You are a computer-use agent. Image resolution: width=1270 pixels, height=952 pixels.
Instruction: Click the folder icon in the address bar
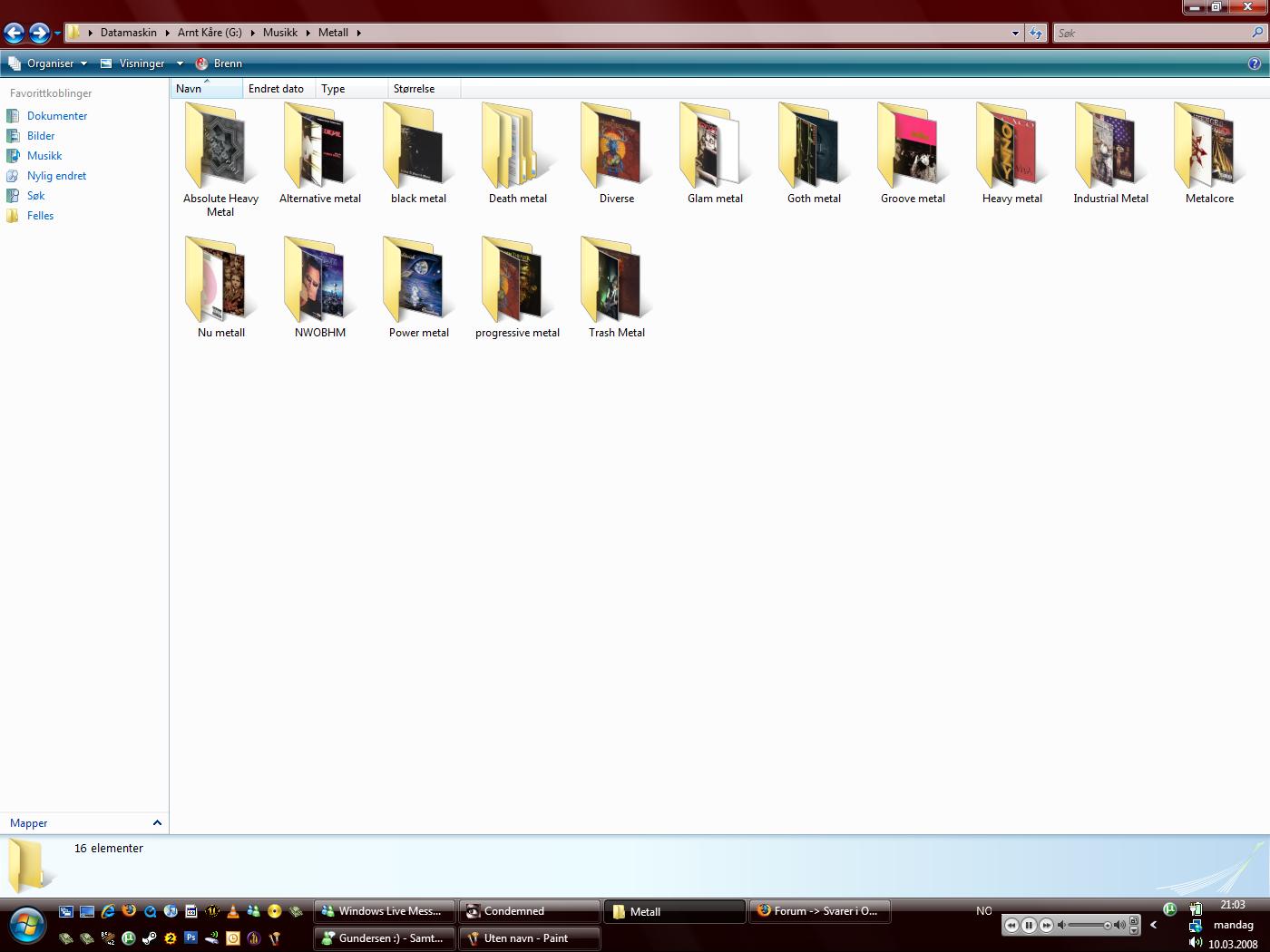(74, 33)
